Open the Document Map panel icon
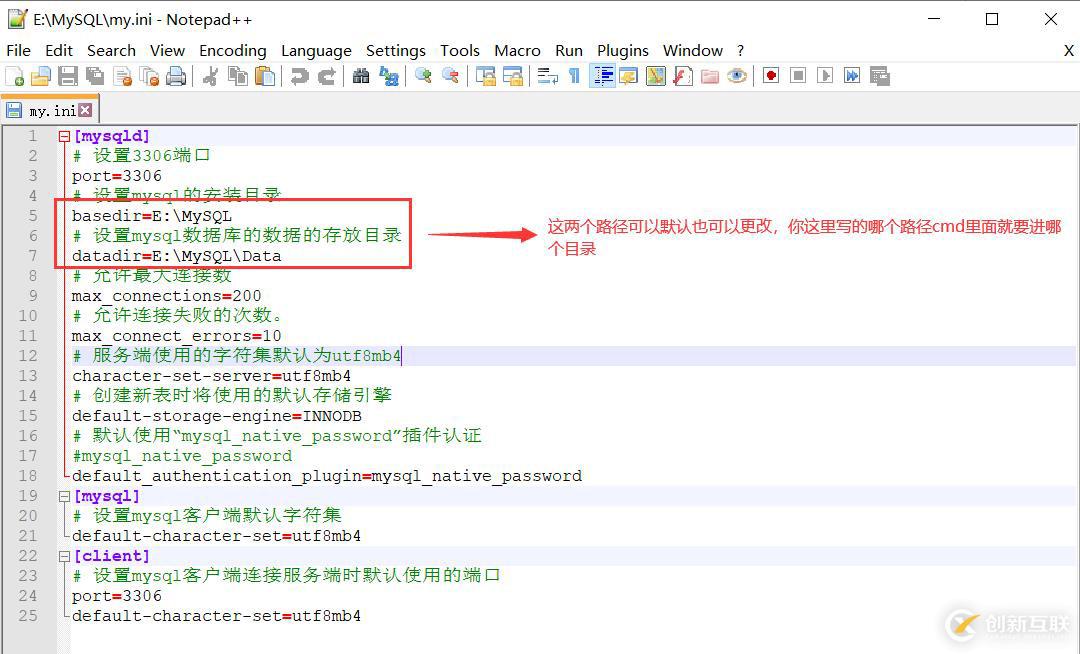The width and height of the screenshot is (1080, 654). (x=656, y=76)
